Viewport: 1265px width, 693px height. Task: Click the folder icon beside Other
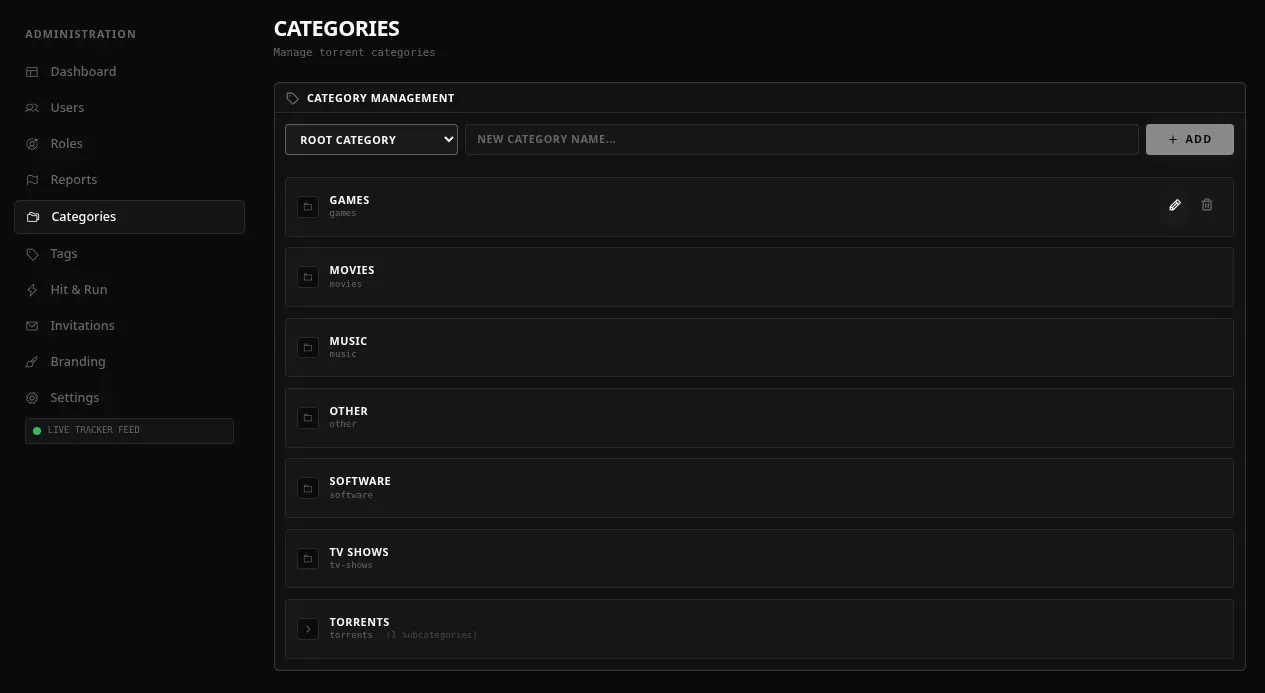coord(308,417)
